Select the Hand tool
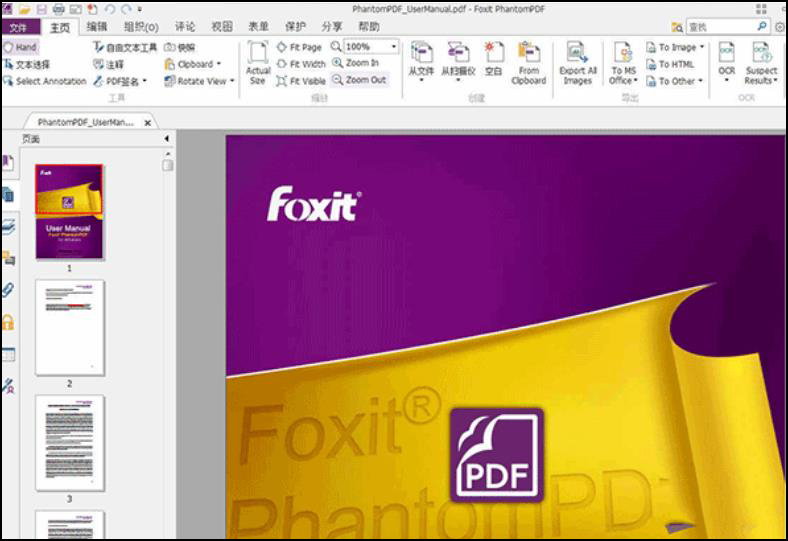Screen dimensions: 788x541 click(x=20, y=47)
